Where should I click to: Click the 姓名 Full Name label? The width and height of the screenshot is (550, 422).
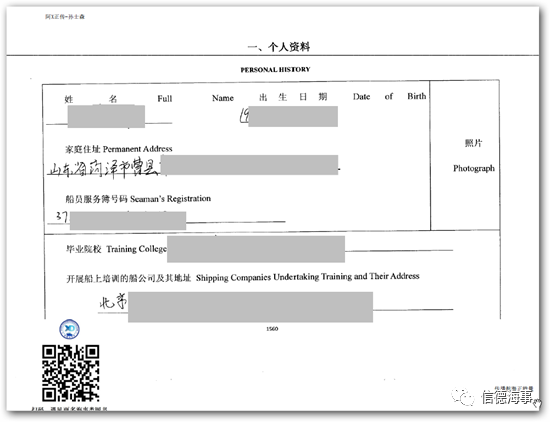tap(149, 98)
